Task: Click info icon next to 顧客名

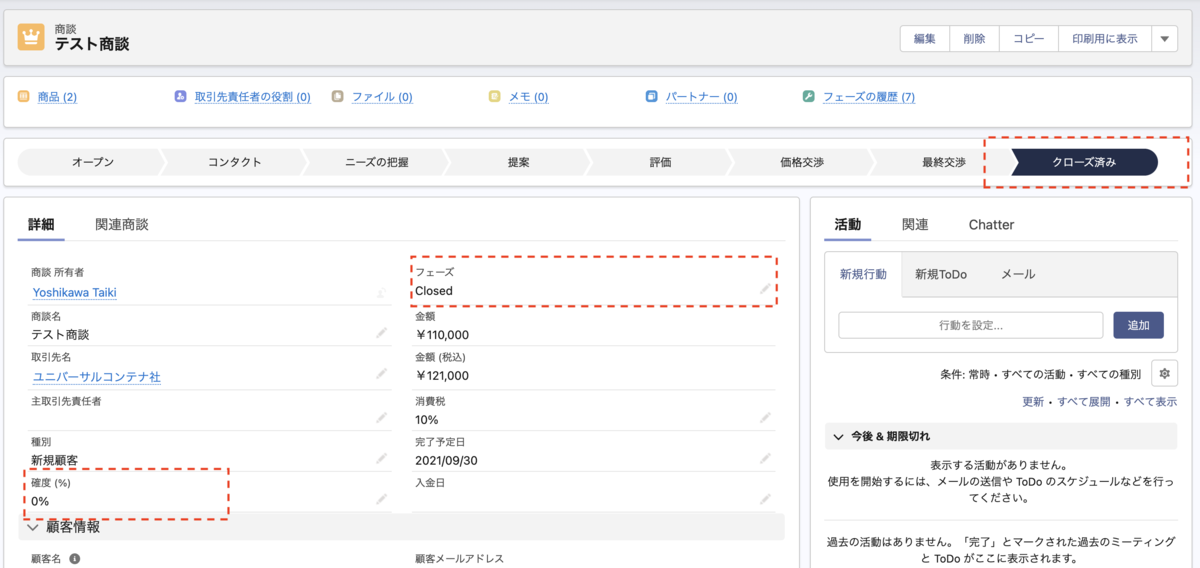Action: pos(74,559)
